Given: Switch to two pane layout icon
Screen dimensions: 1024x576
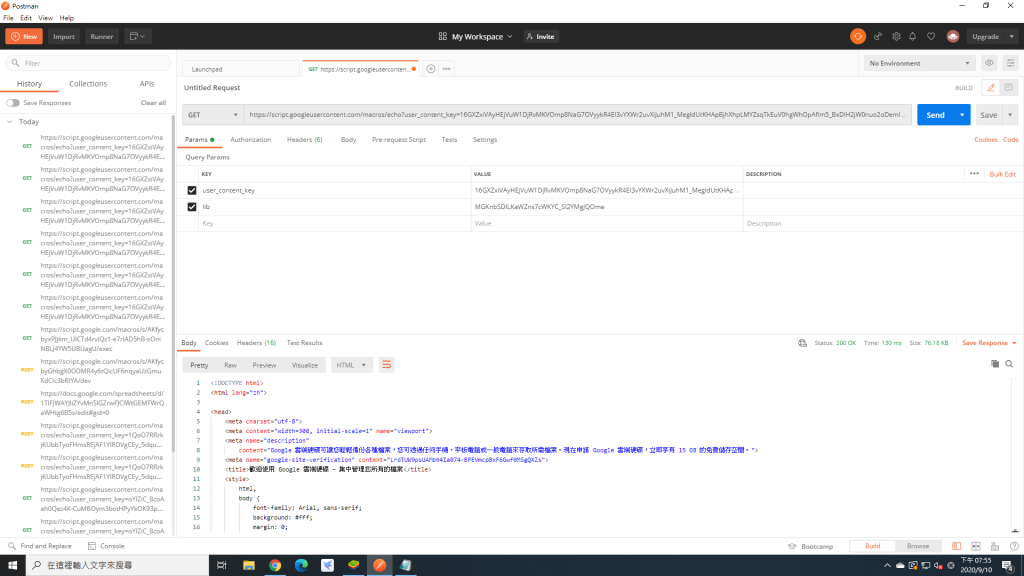Looking at the screenshot, I should point(976,546).
